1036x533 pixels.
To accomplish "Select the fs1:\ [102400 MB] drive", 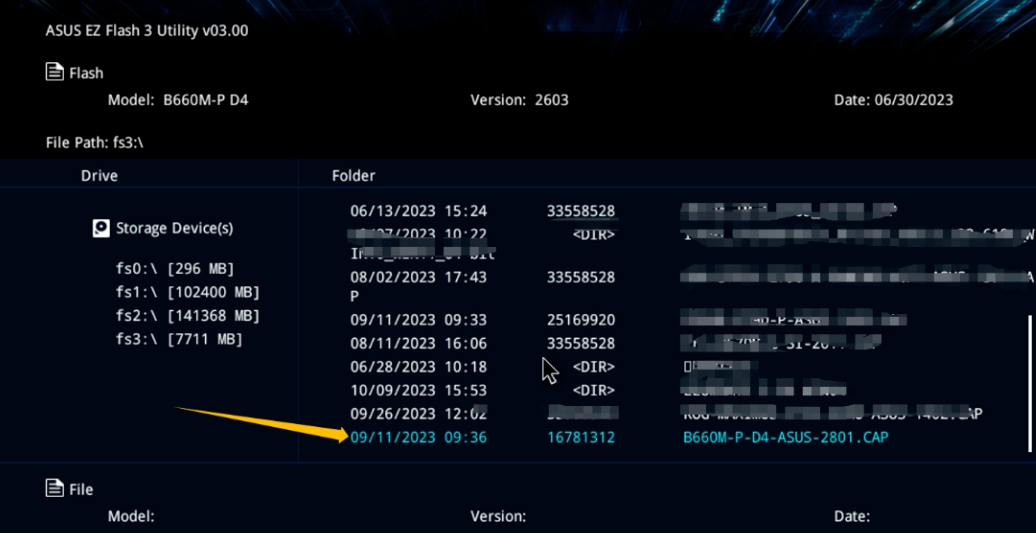I will [x=187, y=292].
